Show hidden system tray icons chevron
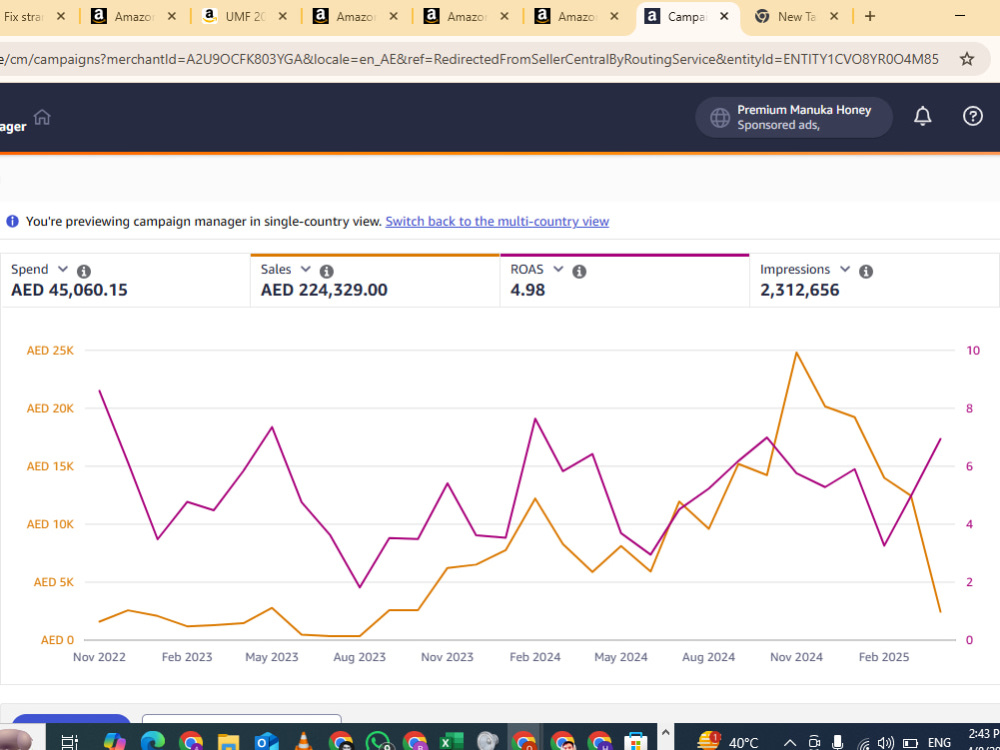Screen dimensions: 1000x750 [x=790, y=742]
